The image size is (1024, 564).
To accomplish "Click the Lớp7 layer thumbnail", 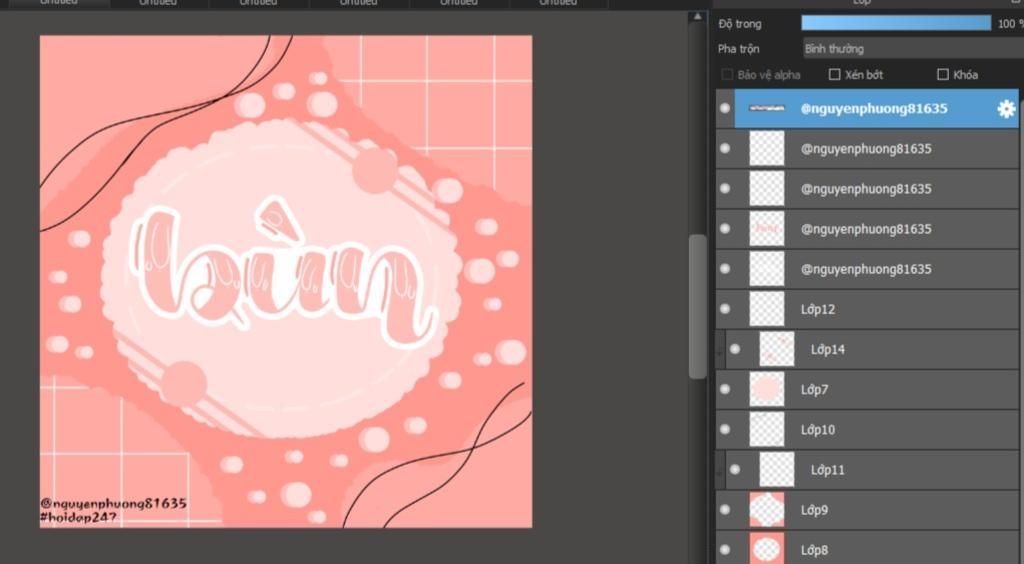I will pyautogui.click(x=767, y=389).
